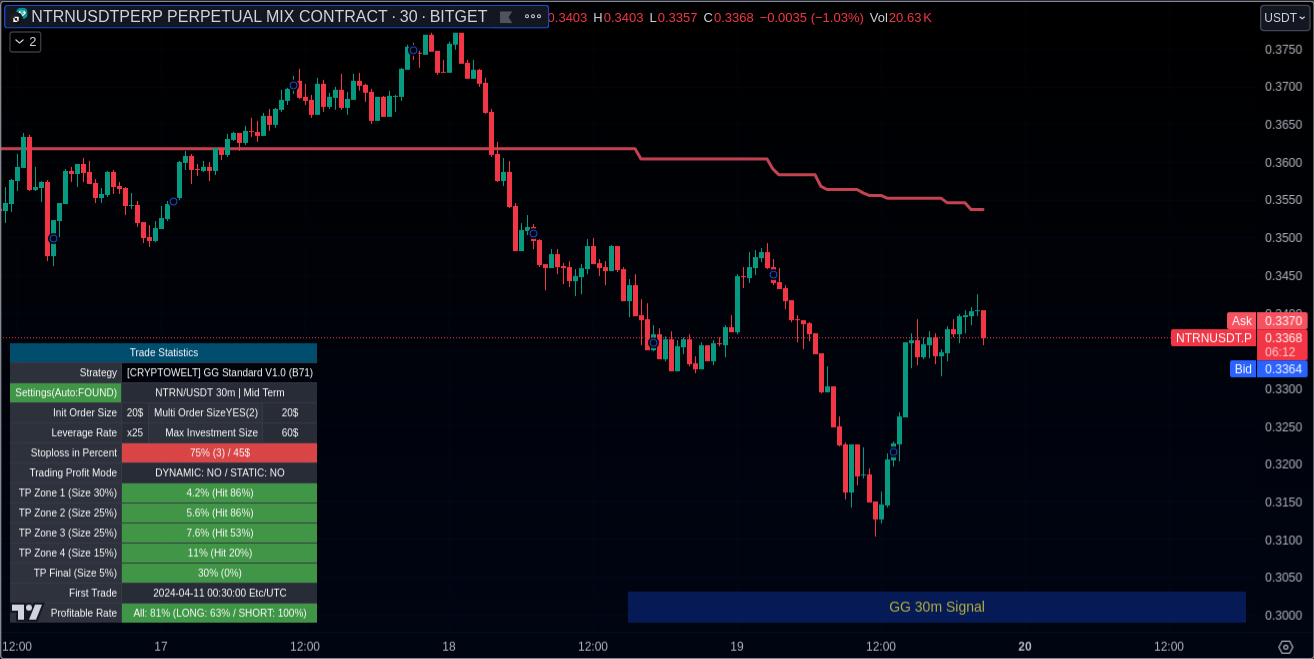
Task: Select the NTRNUSDT.P last price label
Action: [x=1212, y=338]
